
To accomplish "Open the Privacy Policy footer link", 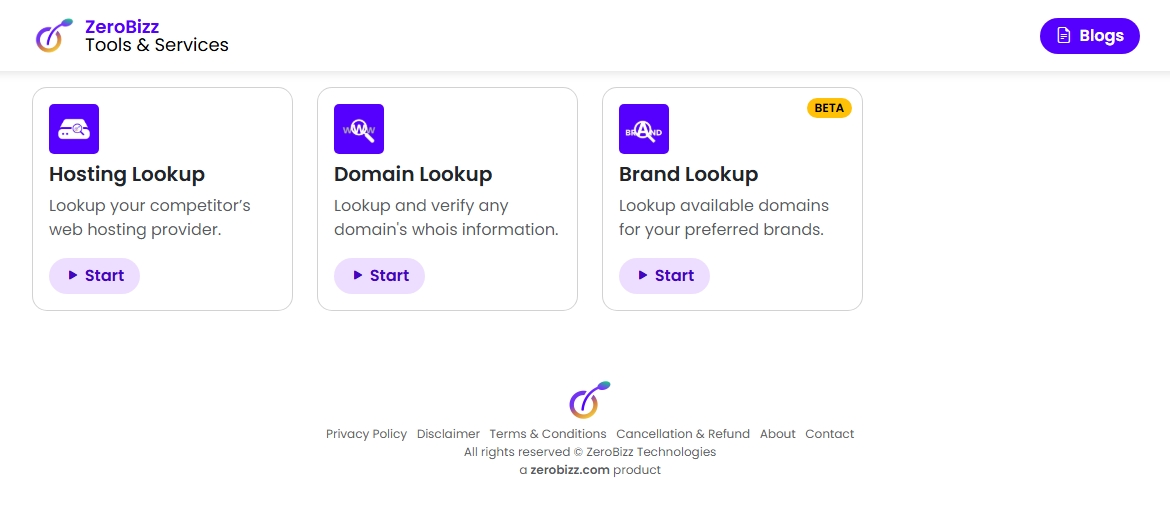I will point(366,434).
